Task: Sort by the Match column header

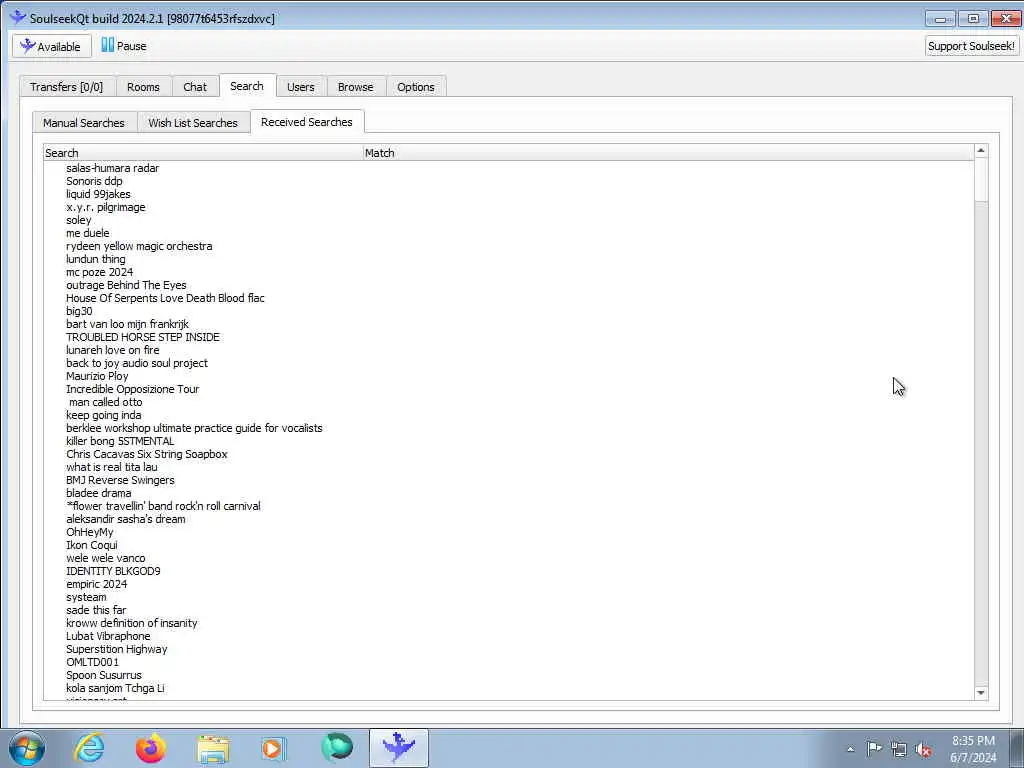Action: point(668,153)
